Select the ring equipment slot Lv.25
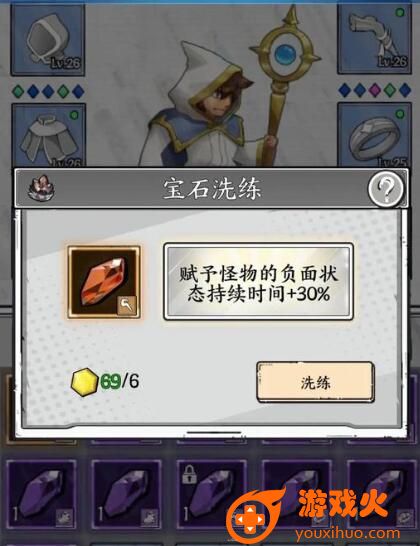Image resolution: width=420 pixels, height=546 pixels. (x=374, y=134)
